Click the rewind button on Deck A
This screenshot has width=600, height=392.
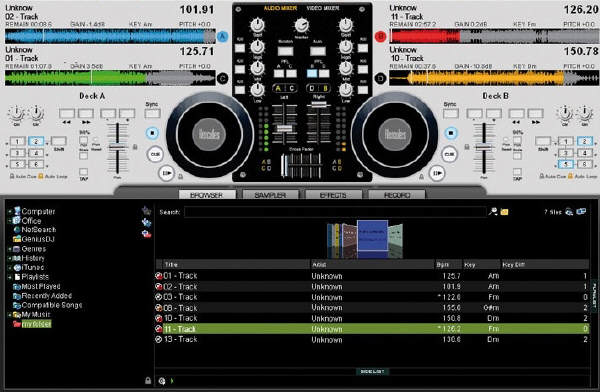tap(67, 113)
